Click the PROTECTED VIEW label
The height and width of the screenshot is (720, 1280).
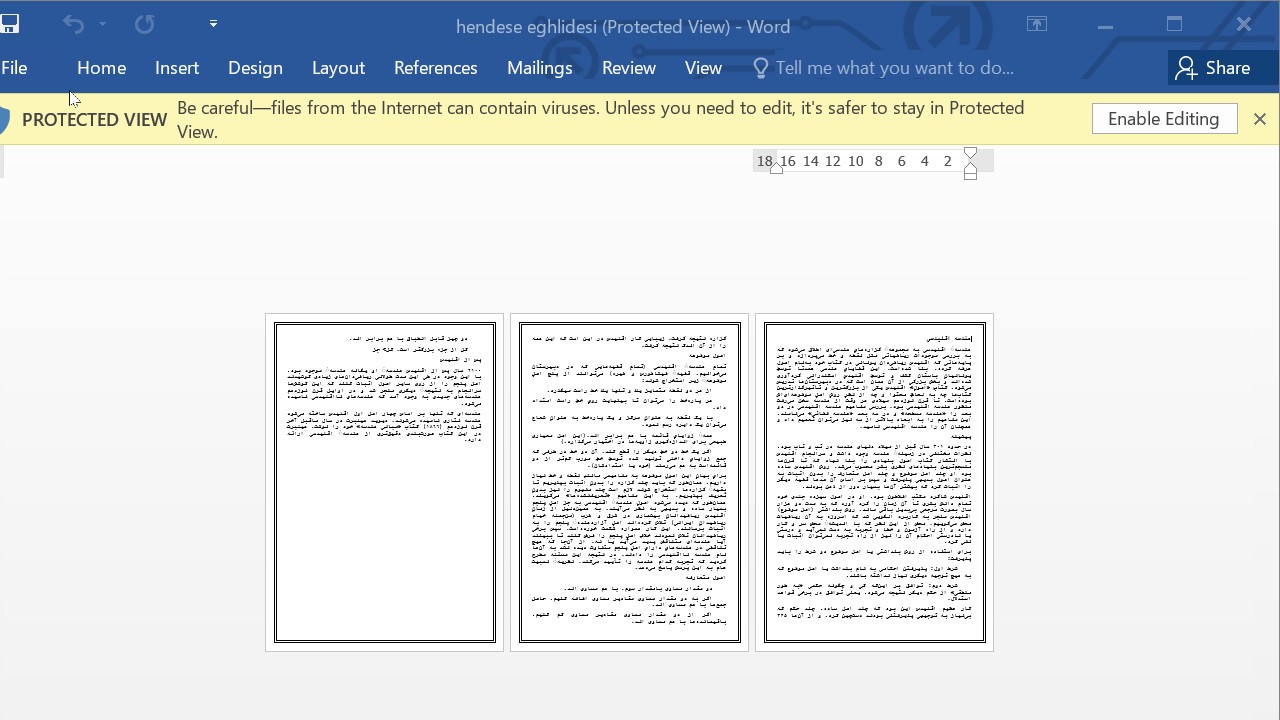94,120
